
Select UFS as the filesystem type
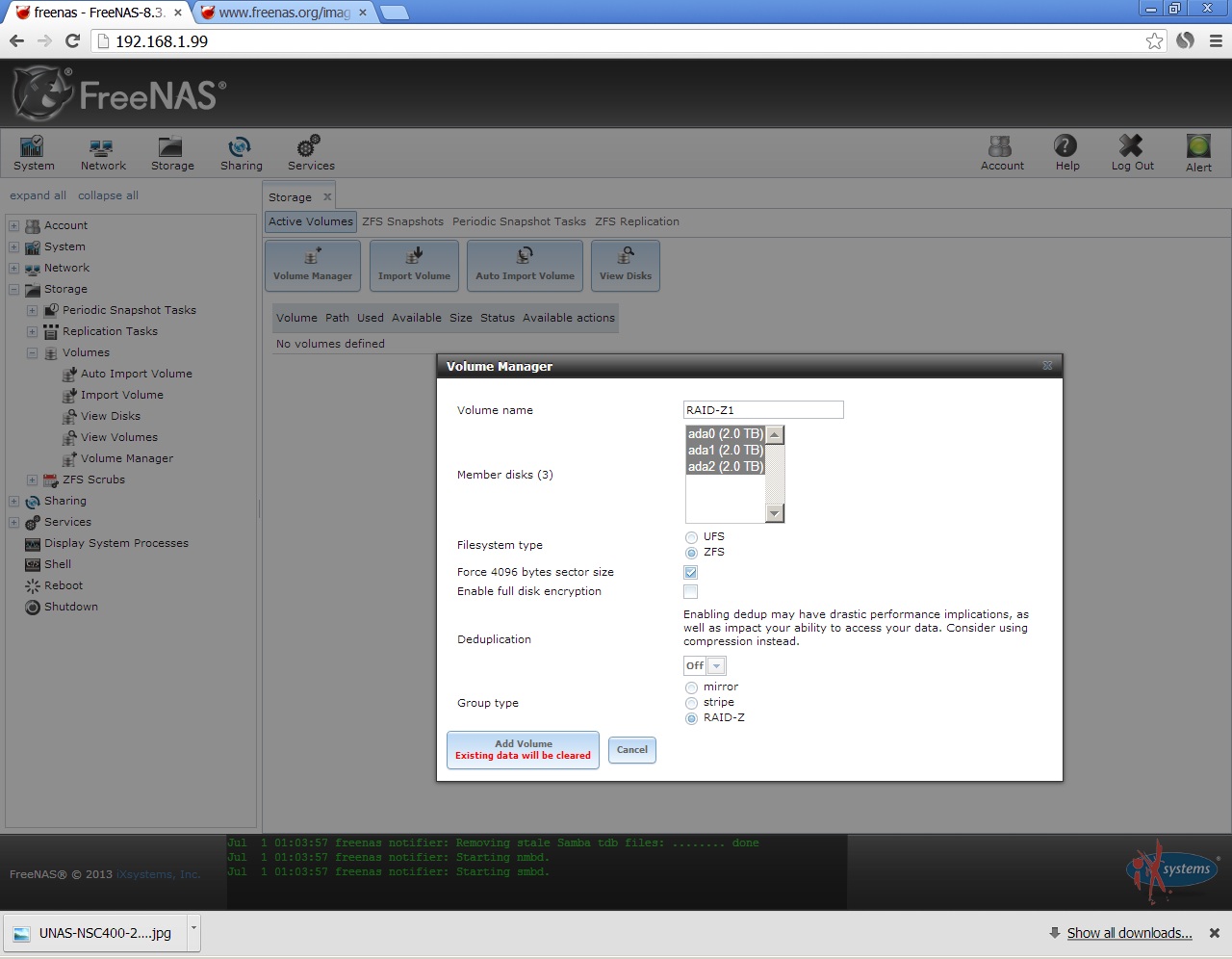click(691, 537)
